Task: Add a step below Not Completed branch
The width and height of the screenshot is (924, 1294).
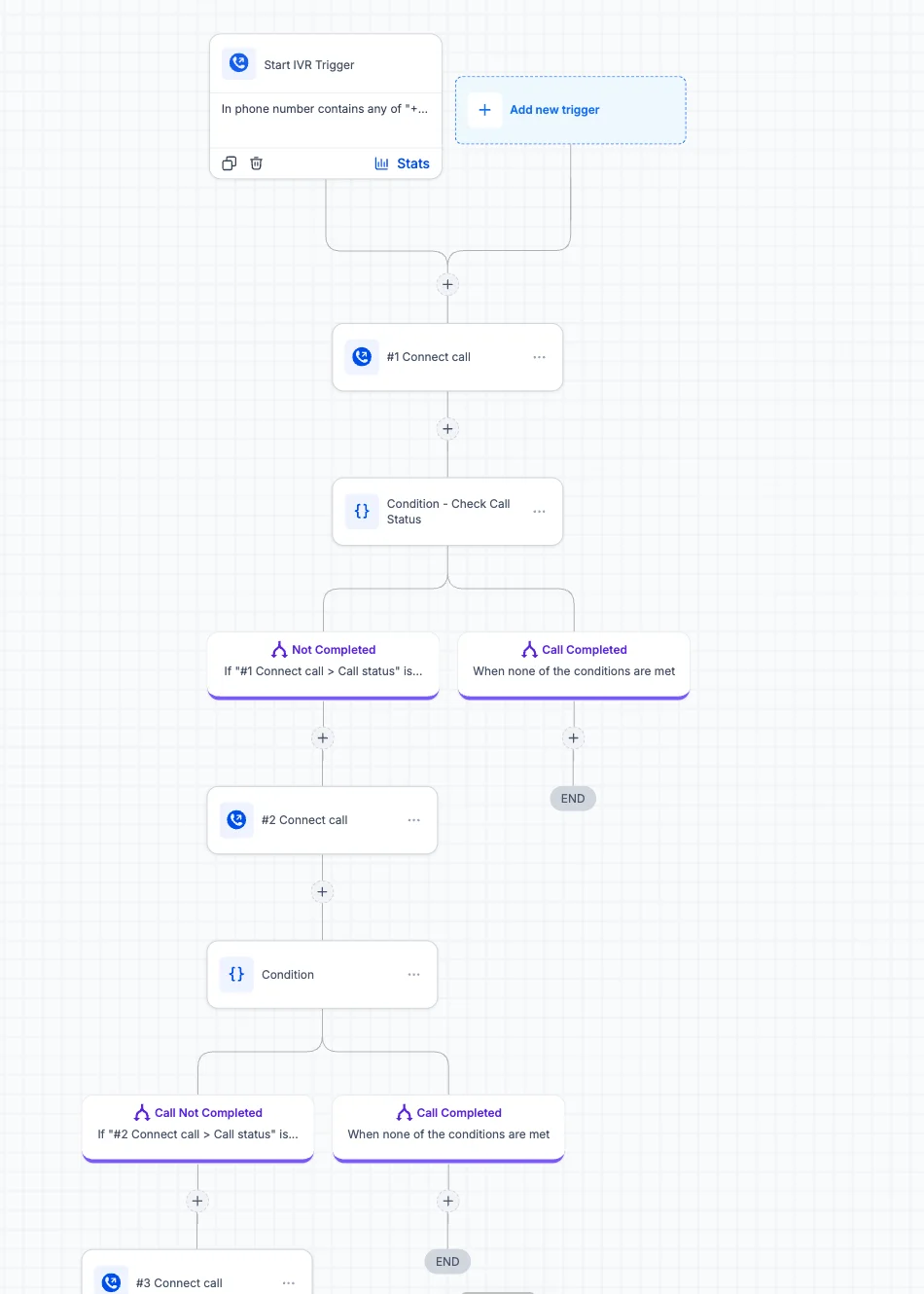Action: (323, 737)
